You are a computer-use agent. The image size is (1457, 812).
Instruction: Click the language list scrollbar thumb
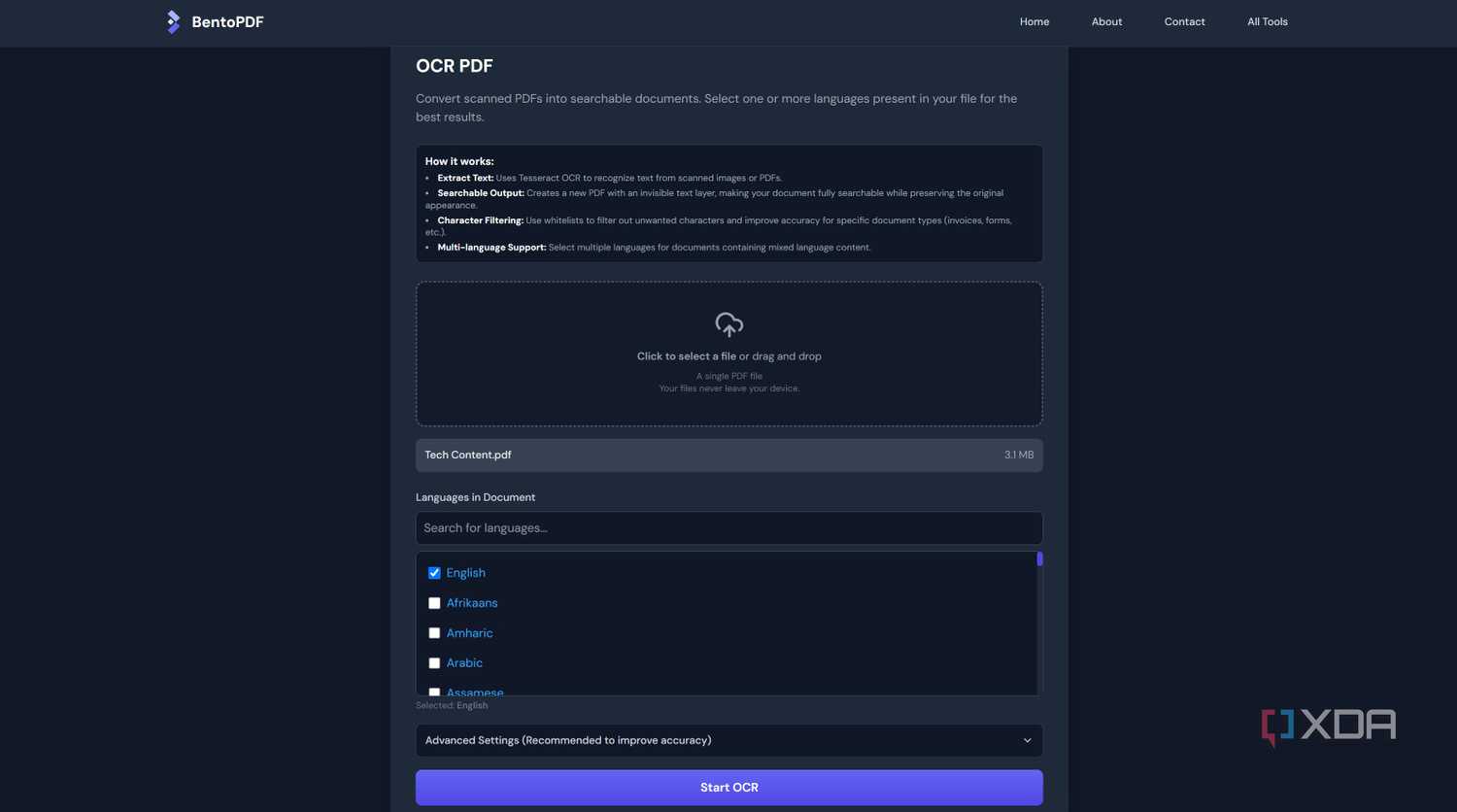(x=1039, y=558)
